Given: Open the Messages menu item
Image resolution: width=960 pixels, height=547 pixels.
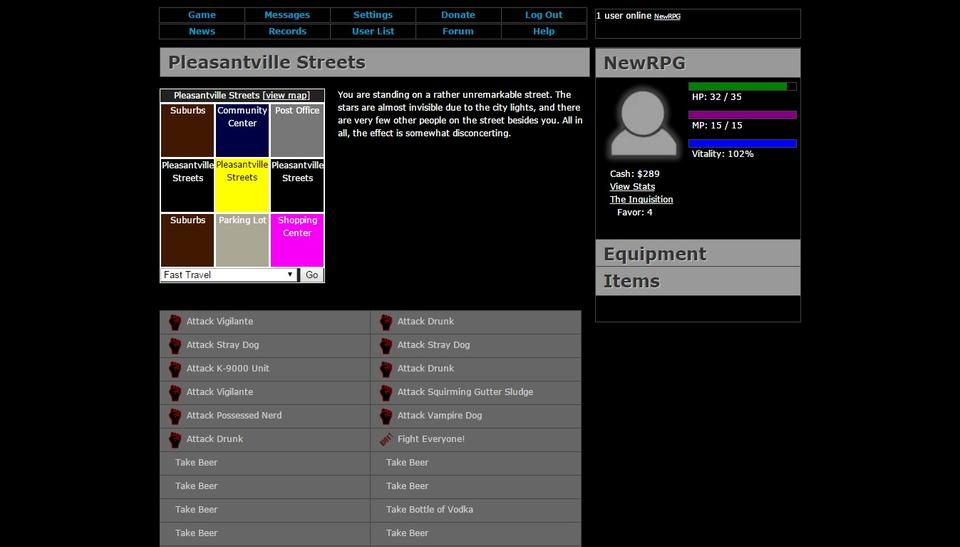Looking at the screenshot, I should 287,15.
